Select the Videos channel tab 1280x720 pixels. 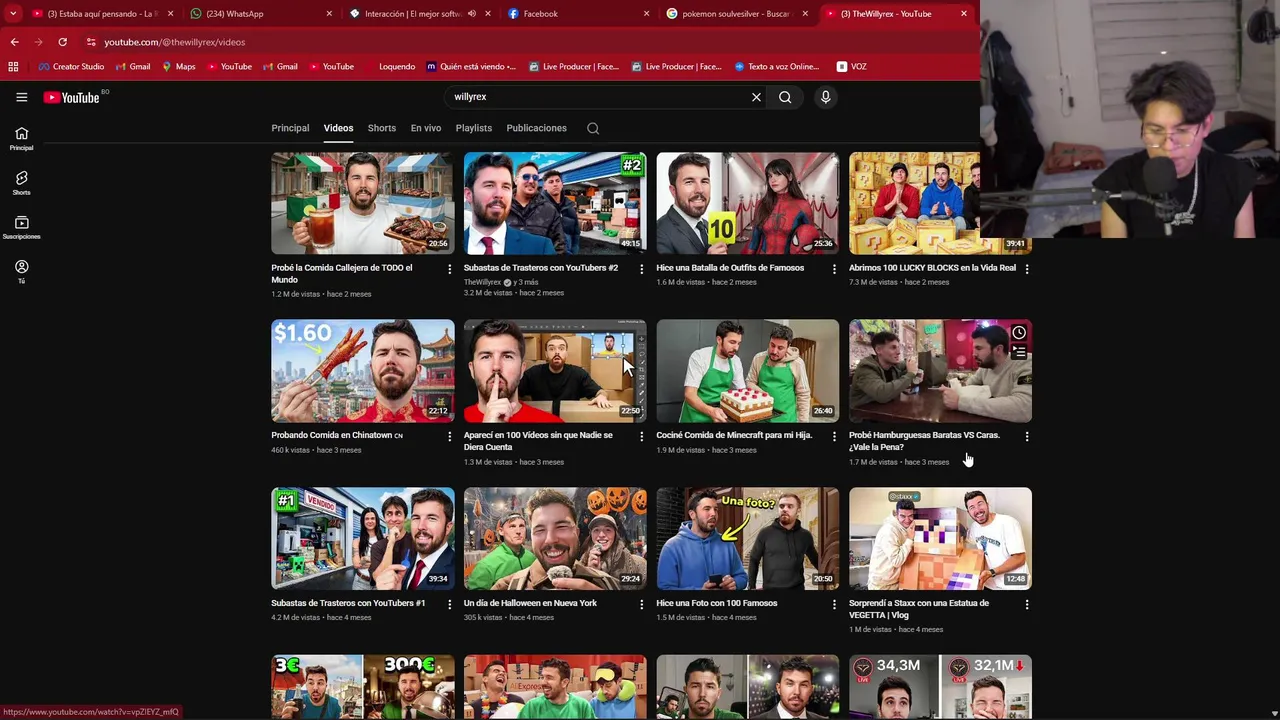point(338,128)
